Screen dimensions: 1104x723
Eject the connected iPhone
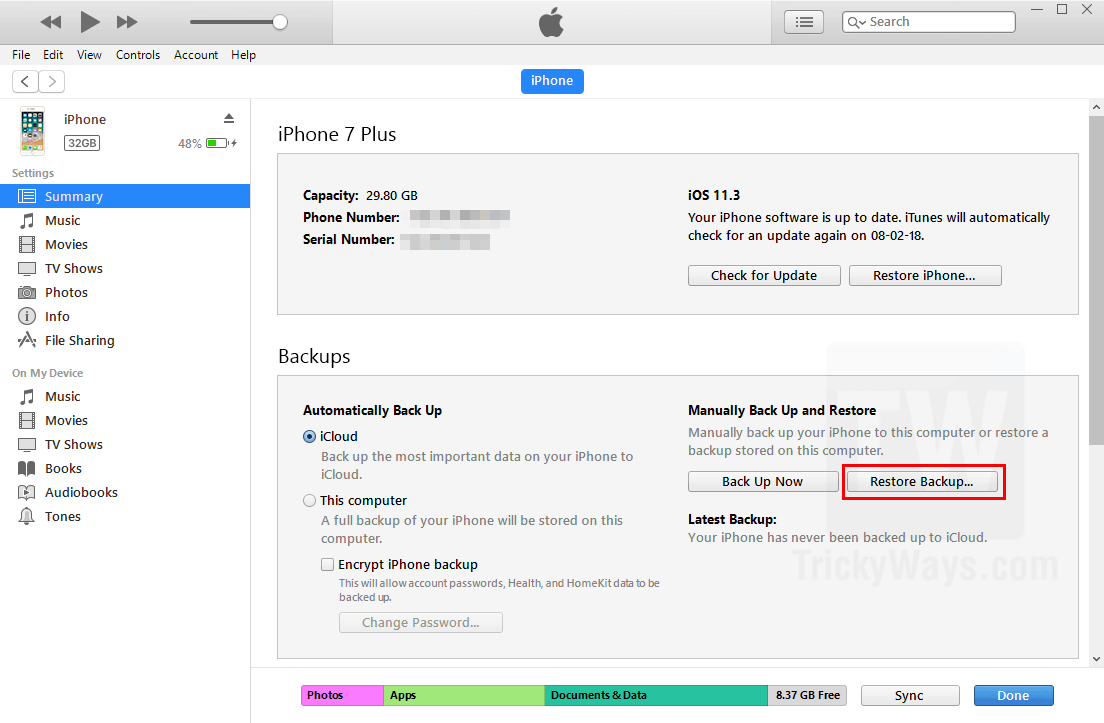tap(229, 117)
